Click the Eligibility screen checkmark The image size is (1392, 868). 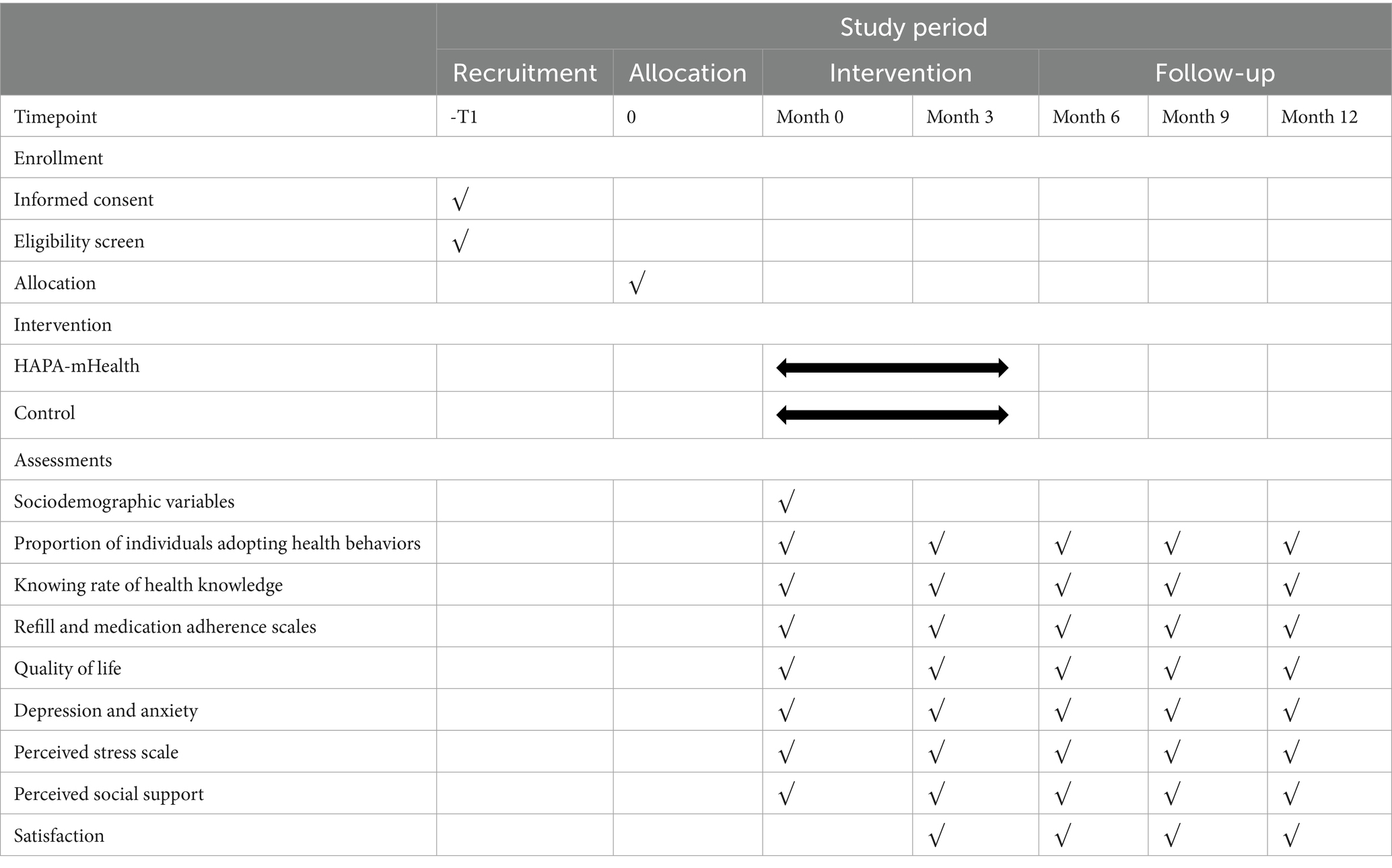460,242
